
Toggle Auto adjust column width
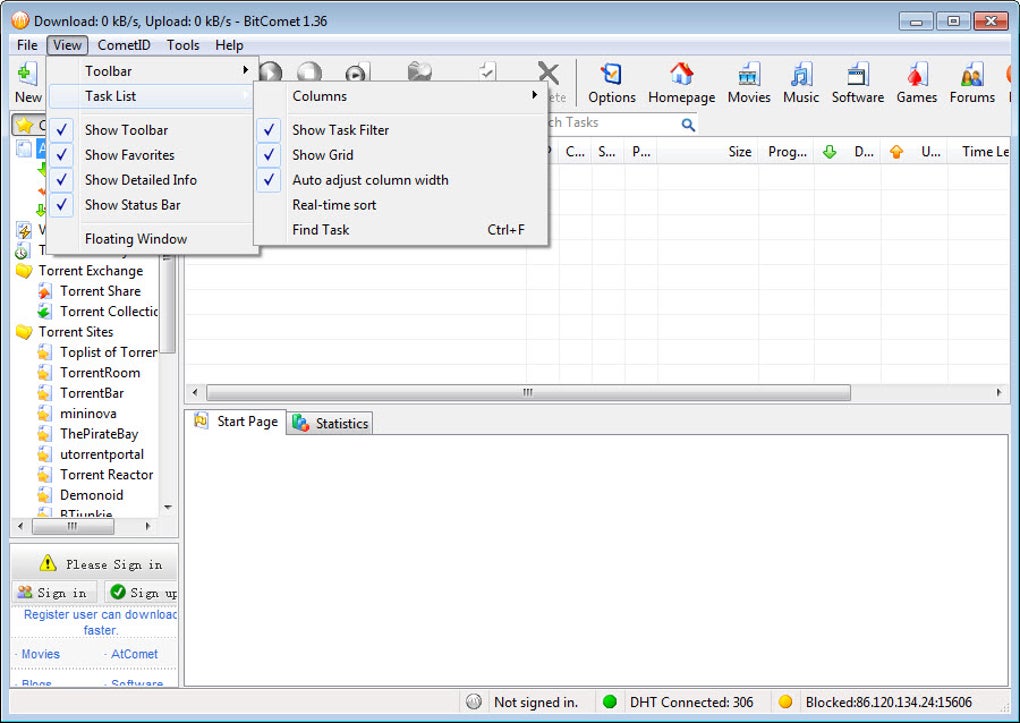point(400,180)
